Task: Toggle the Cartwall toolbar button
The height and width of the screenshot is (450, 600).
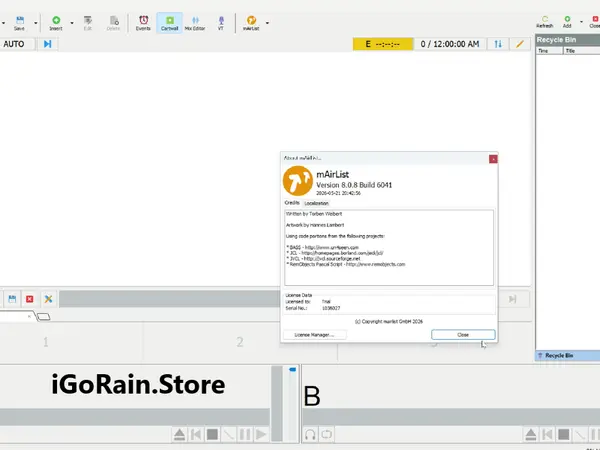Action: 170,23
